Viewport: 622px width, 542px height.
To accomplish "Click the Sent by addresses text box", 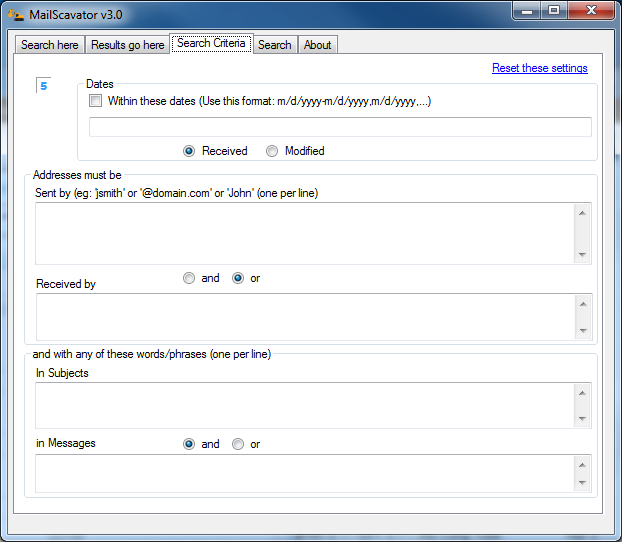I will point(313,233).
